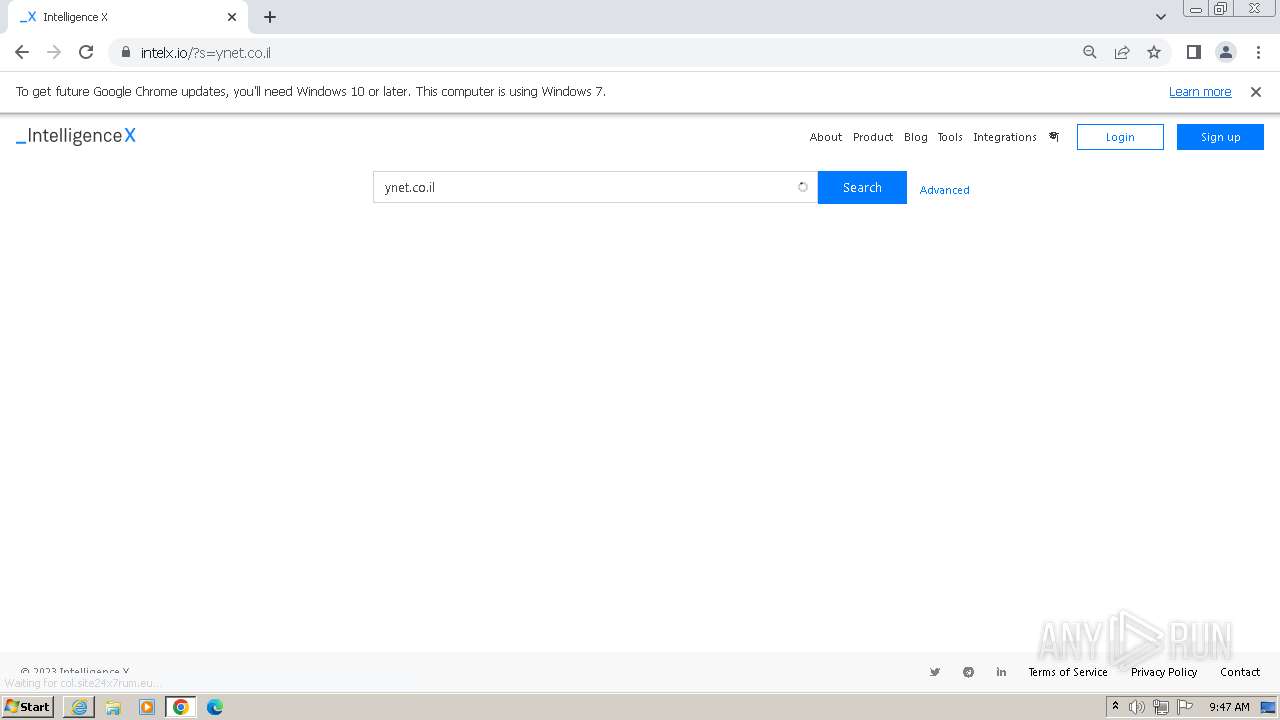1280x720 pixels.
Task: Click the blue Search button
Action: tap(862, 187)
